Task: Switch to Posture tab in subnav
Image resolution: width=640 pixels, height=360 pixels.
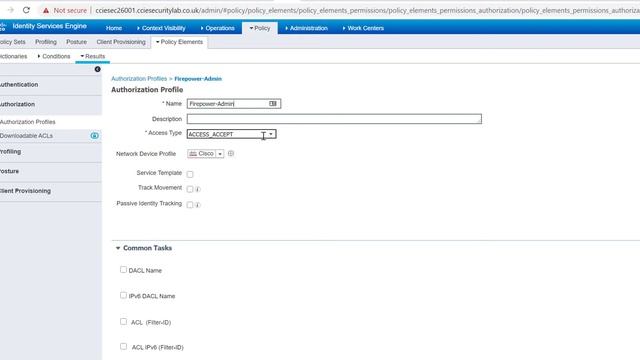Action: coord(76,42)
